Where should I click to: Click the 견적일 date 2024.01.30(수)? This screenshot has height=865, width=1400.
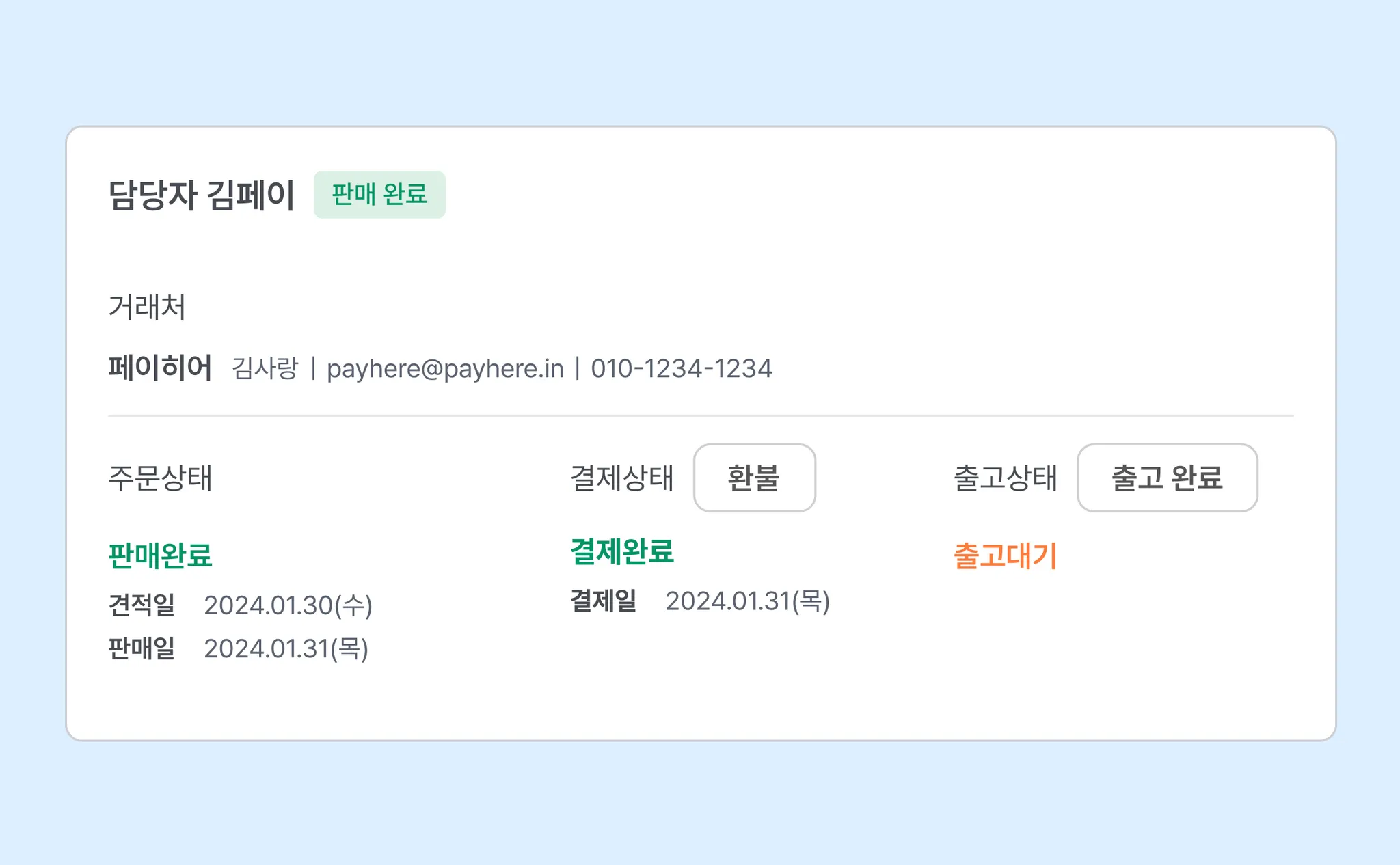[x=288, y=605]
